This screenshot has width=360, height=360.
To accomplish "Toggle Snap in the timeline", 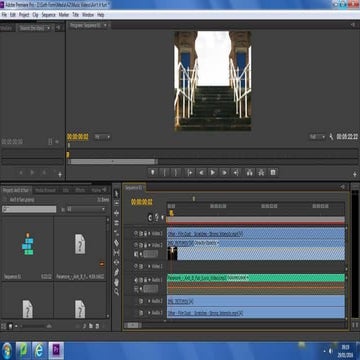I will (150, 218).
